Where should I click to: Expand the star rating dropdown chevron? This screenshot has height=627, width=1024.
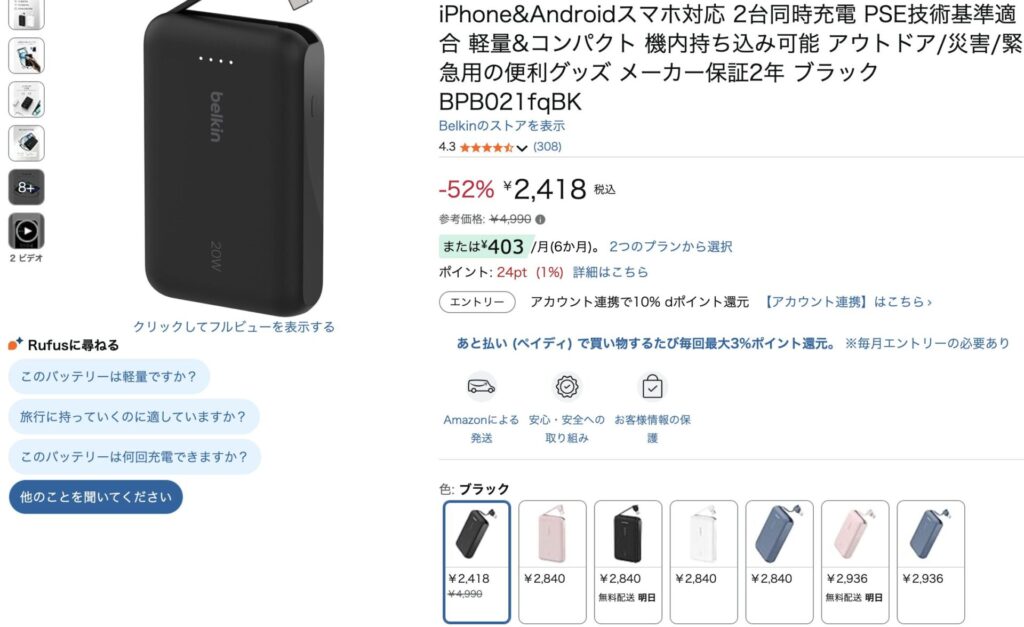[x=522, y=148]
